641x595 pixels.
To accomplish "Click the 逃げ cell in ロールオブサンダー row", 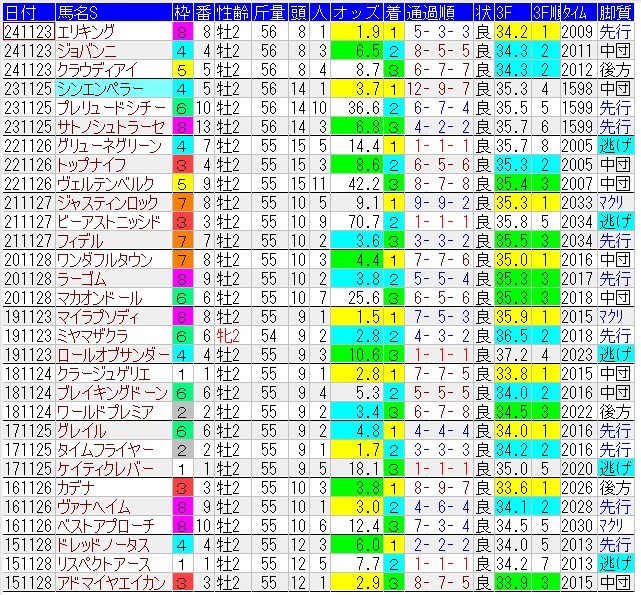I will point(615,354).
